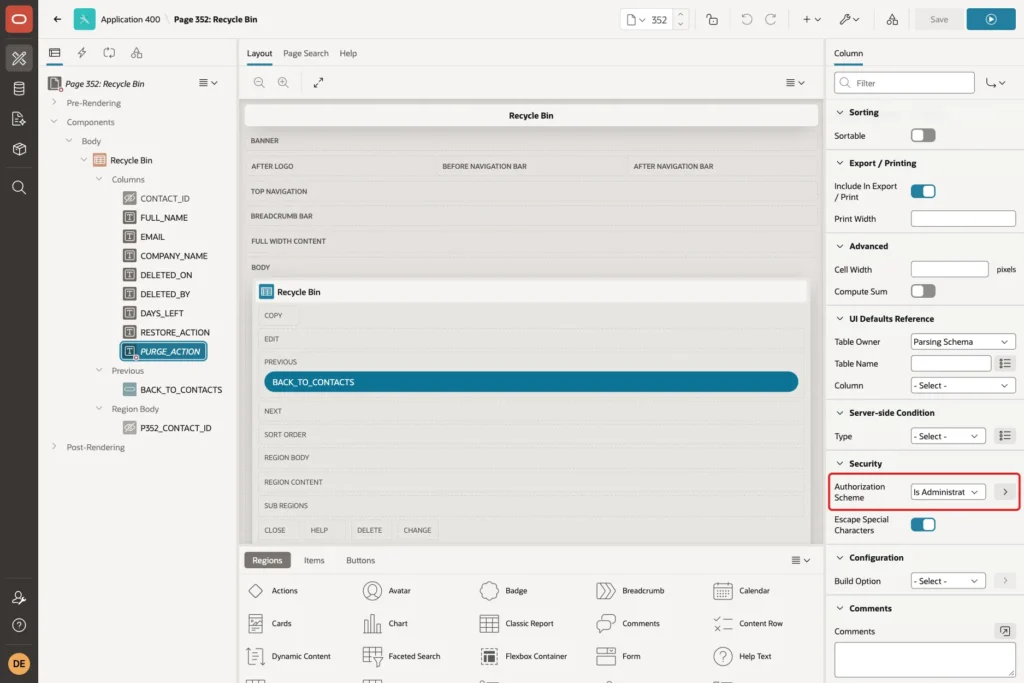Click the search magnifier in left sidebar
1024x683 pixels.
click(19, 187)
